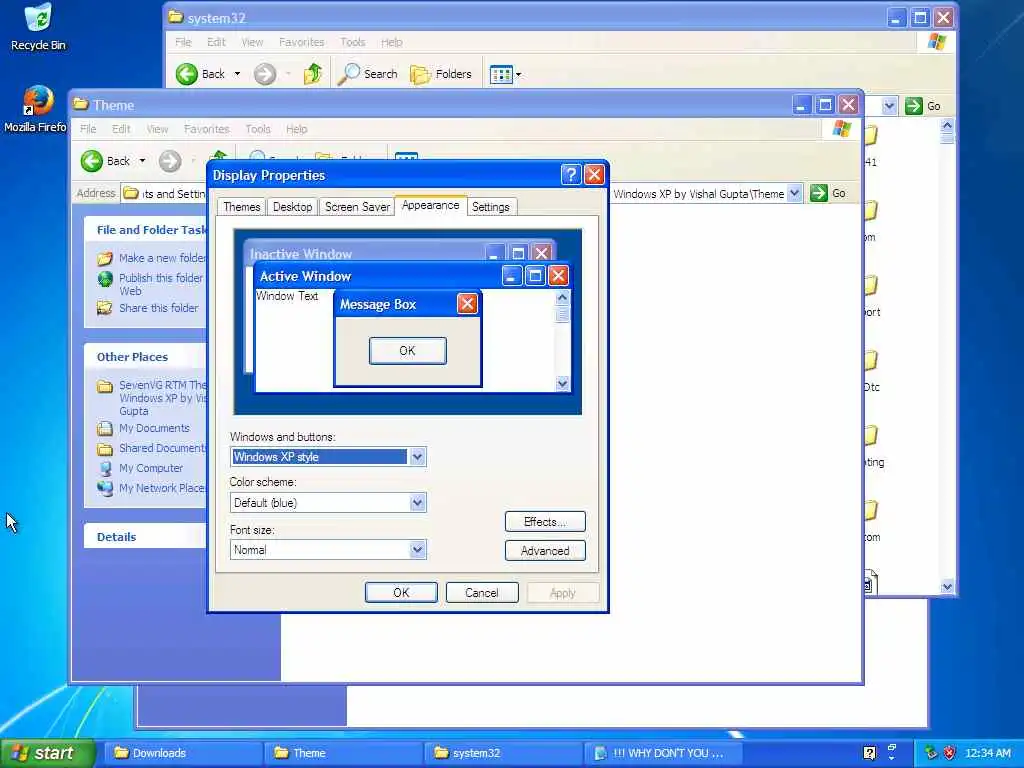The height and width of the screenshot is (768, 1024).
Task: Click the Forward arrow in the system32 window
Action: tap(264, 74)
